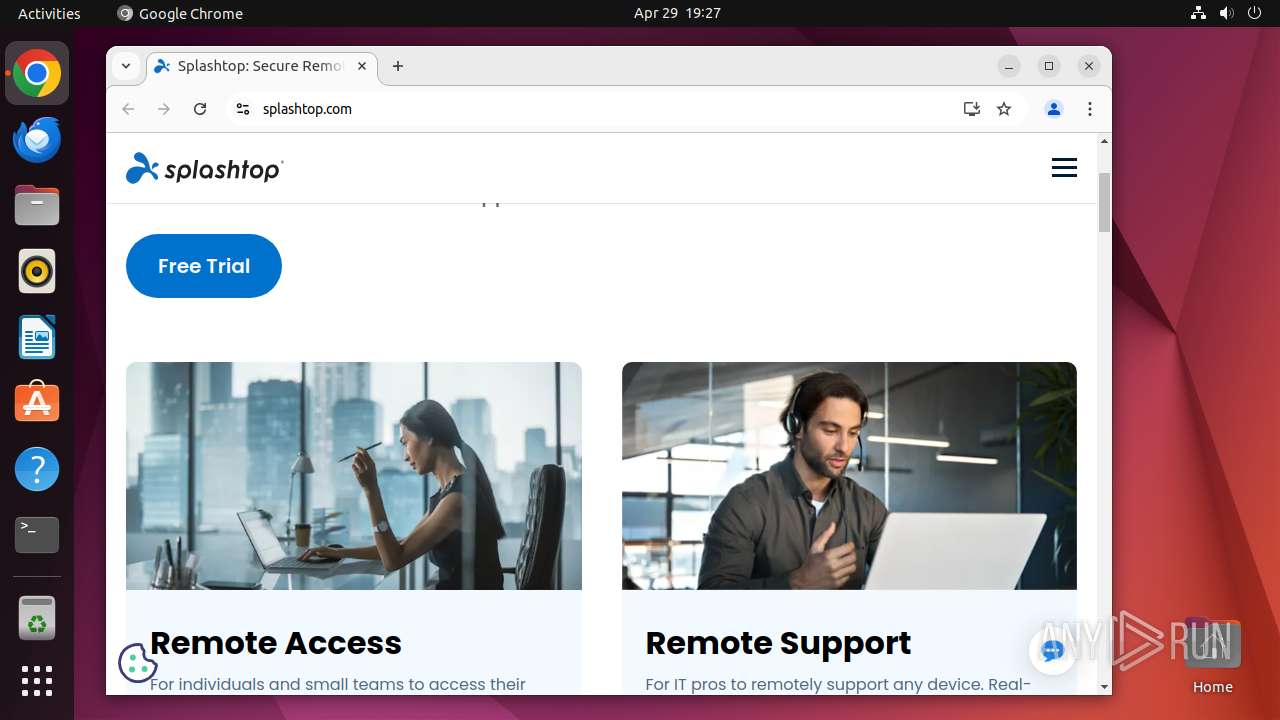1280x720 pixels.
Task: Click the Remote Support card image
Action: (849, 476)
